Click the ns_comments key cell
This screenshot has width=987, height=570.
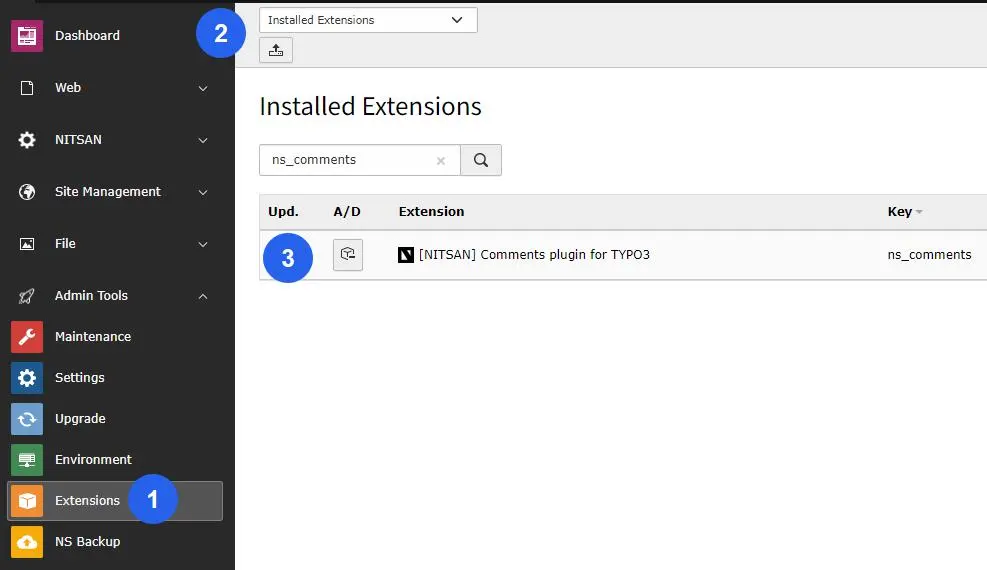tap(929, 255)
